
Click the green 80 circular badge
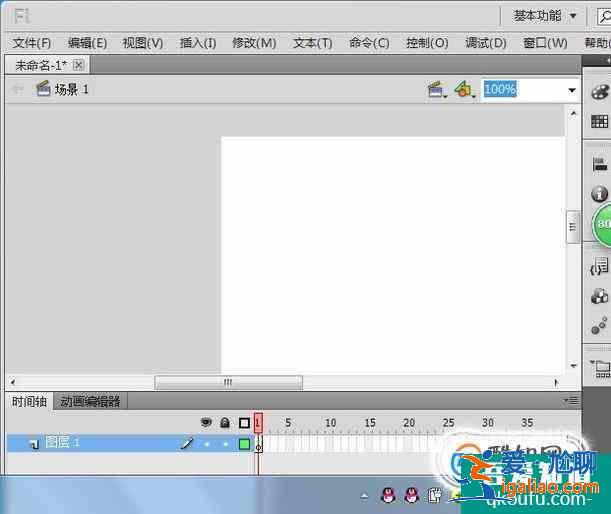pos(602,224)
